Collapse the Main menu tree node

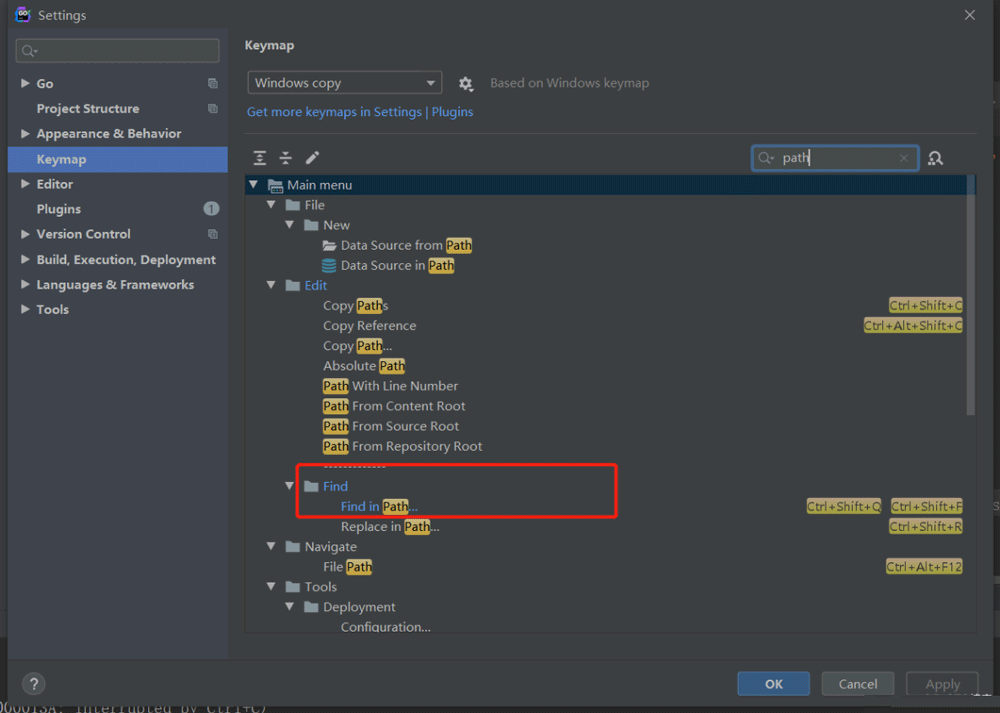click(x=254, y=185)
